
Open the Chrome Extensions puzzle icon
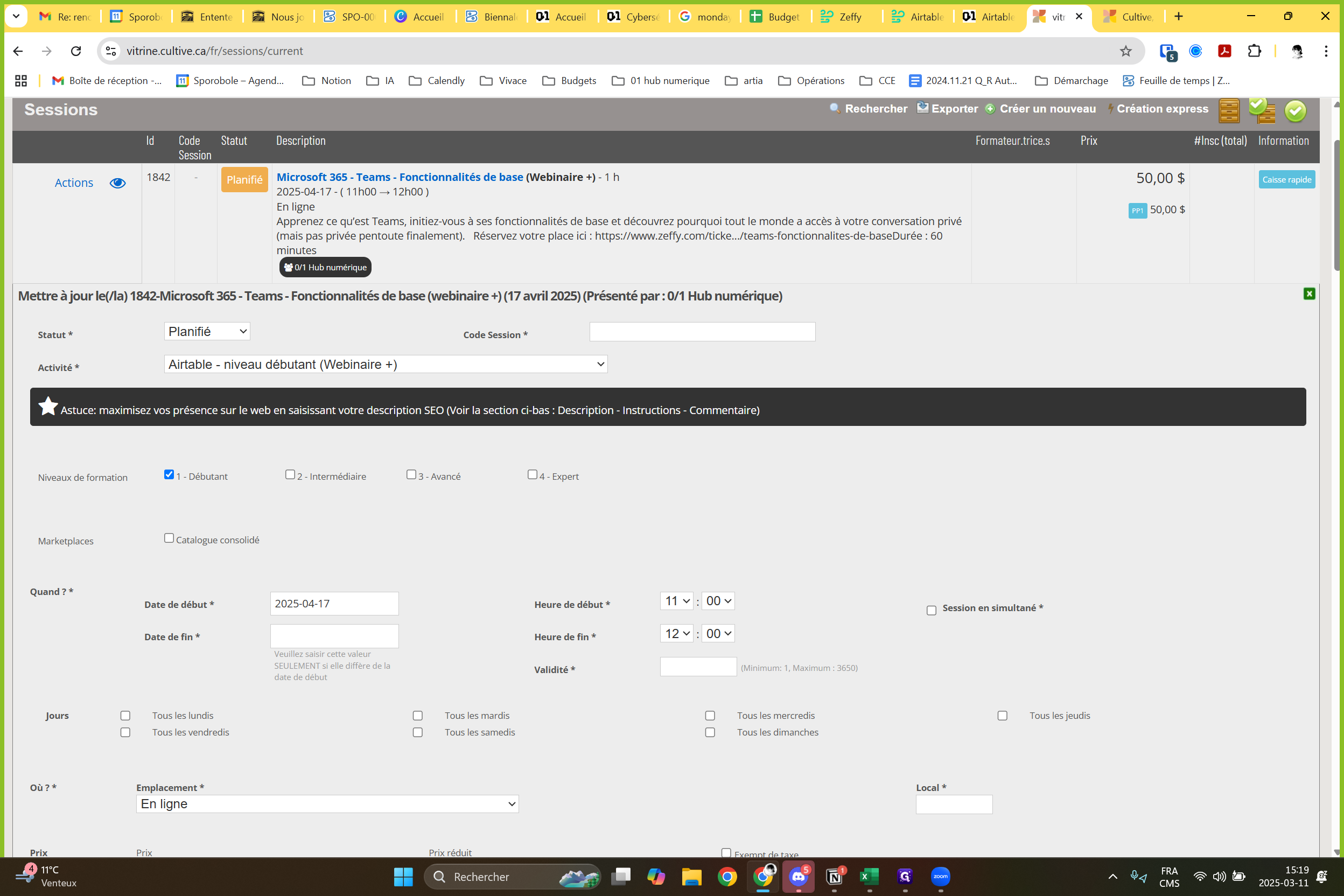pyautogui.click(x=1254, y=52)
